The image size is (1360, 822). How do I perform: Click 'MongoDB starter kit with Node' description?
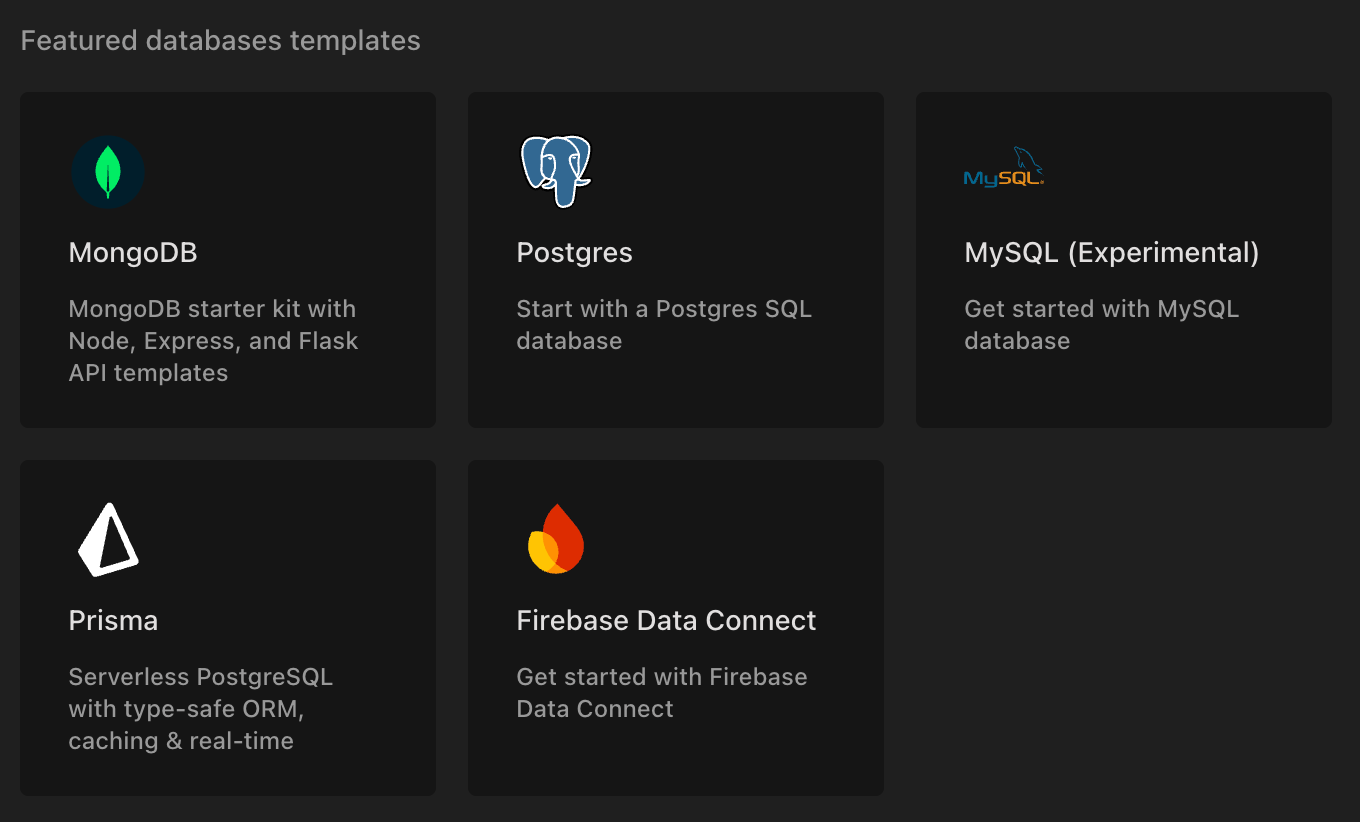point(213,341)
